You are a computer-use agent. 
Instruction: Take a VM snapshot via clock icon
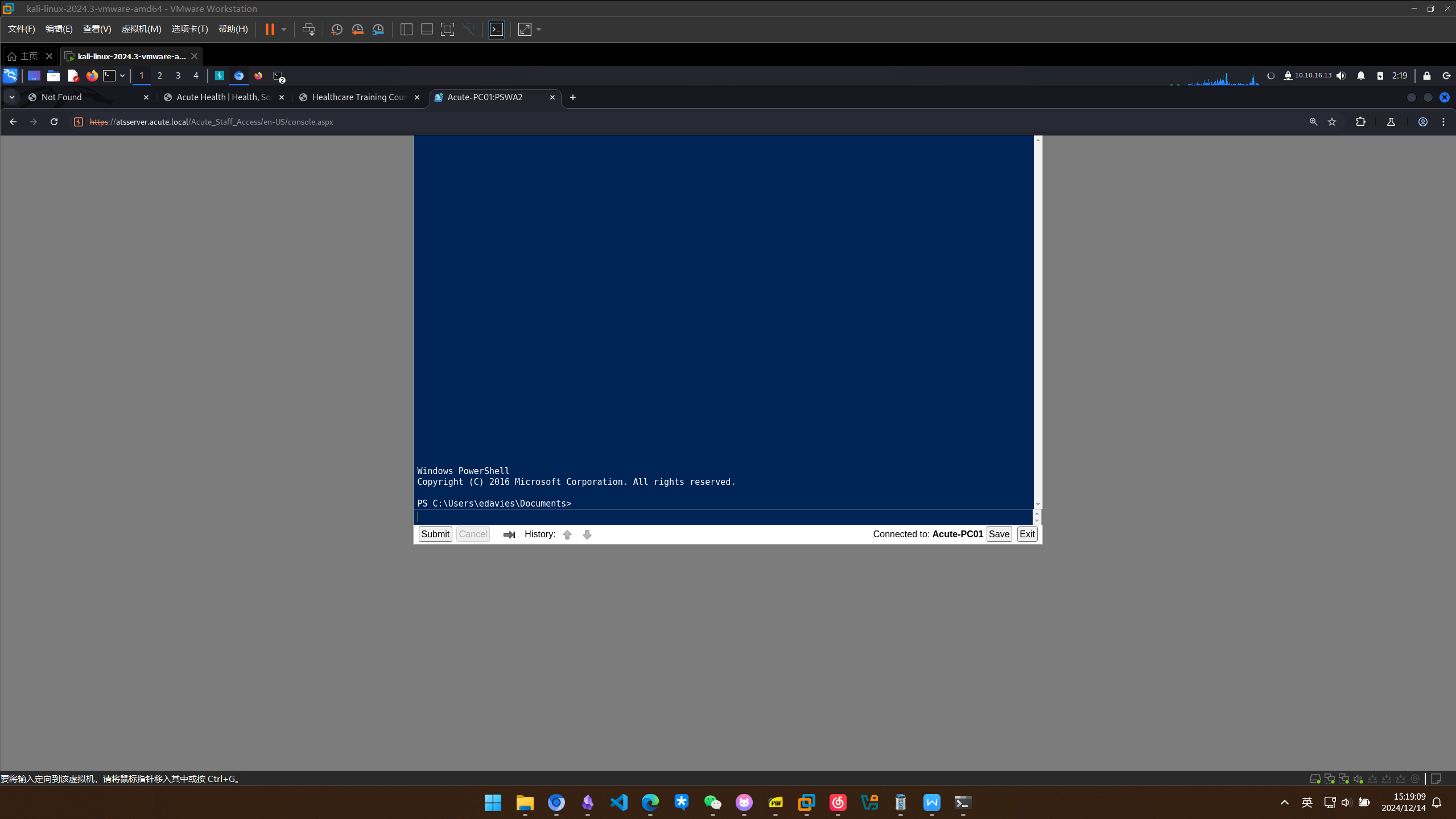pos(336,30)
